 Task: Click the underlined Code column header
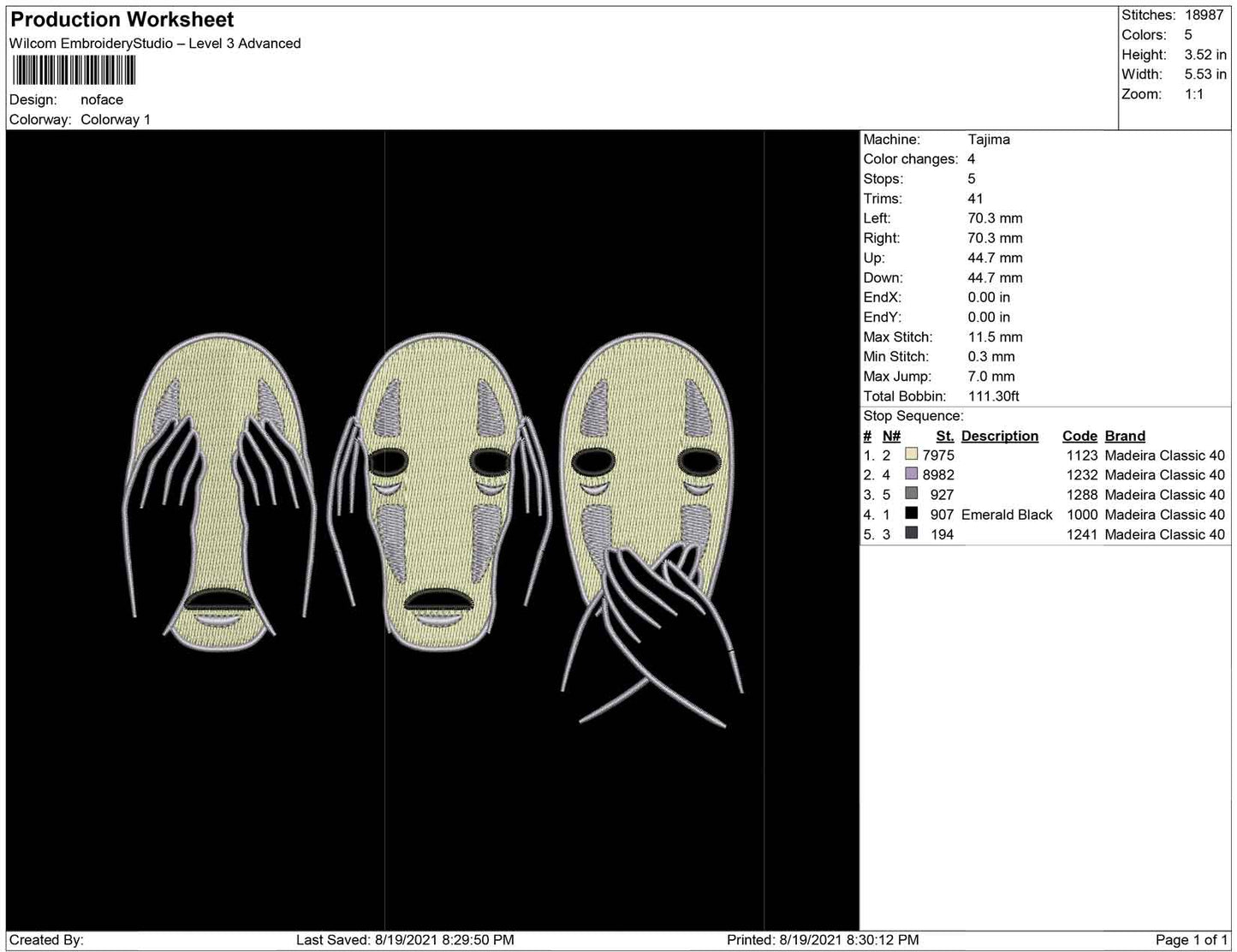tap(1079, 436)
